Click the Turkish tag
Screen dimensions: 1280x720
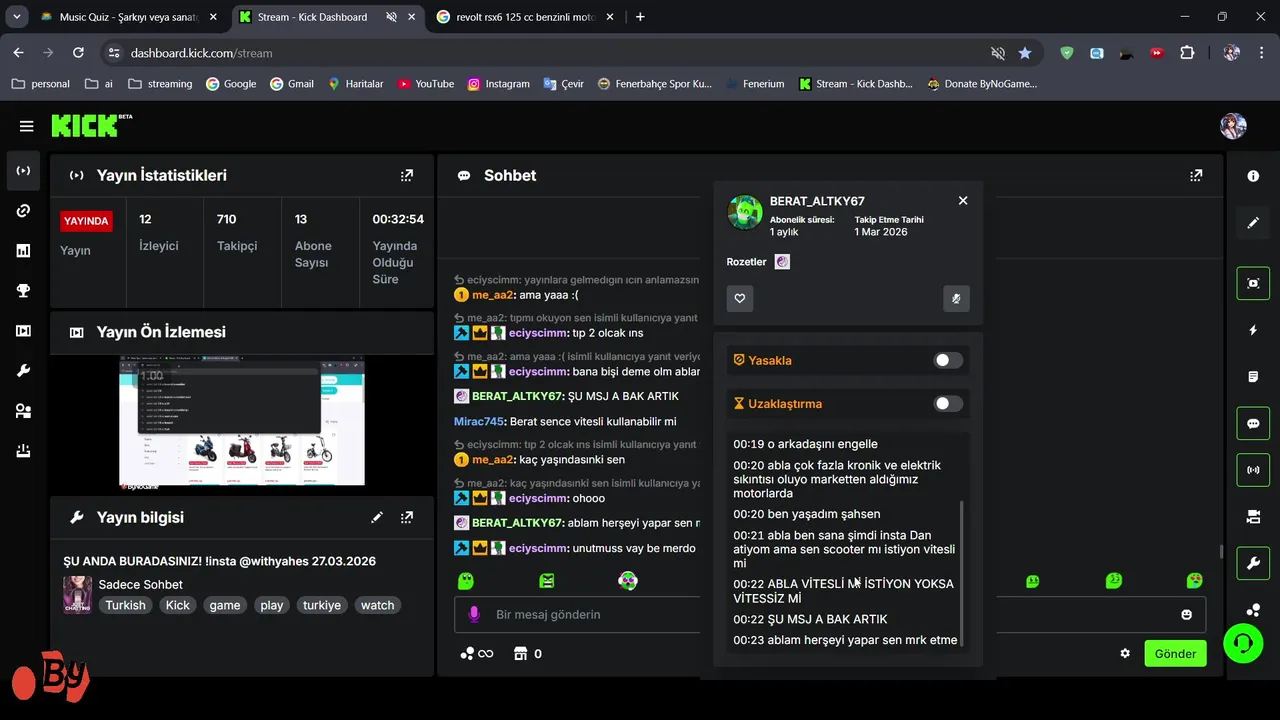tap(125, 605)
